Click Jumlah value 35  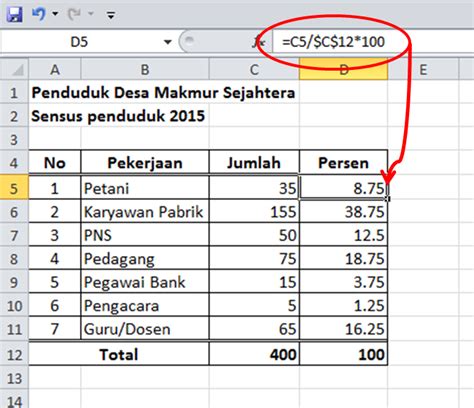254,188
